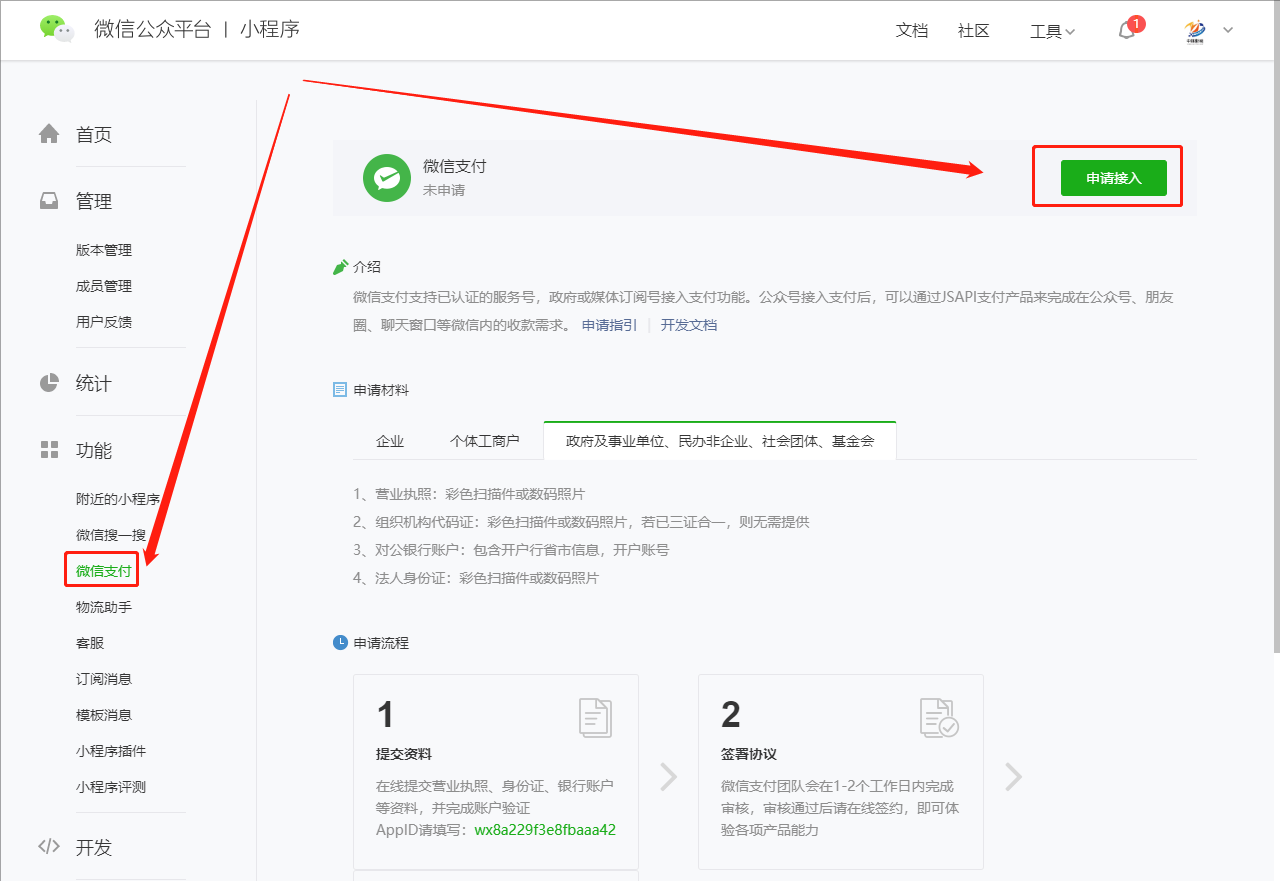Switch to the 个体工商户 tab
The width and height of the screenshot is (1280, 881).
point(485,441)
